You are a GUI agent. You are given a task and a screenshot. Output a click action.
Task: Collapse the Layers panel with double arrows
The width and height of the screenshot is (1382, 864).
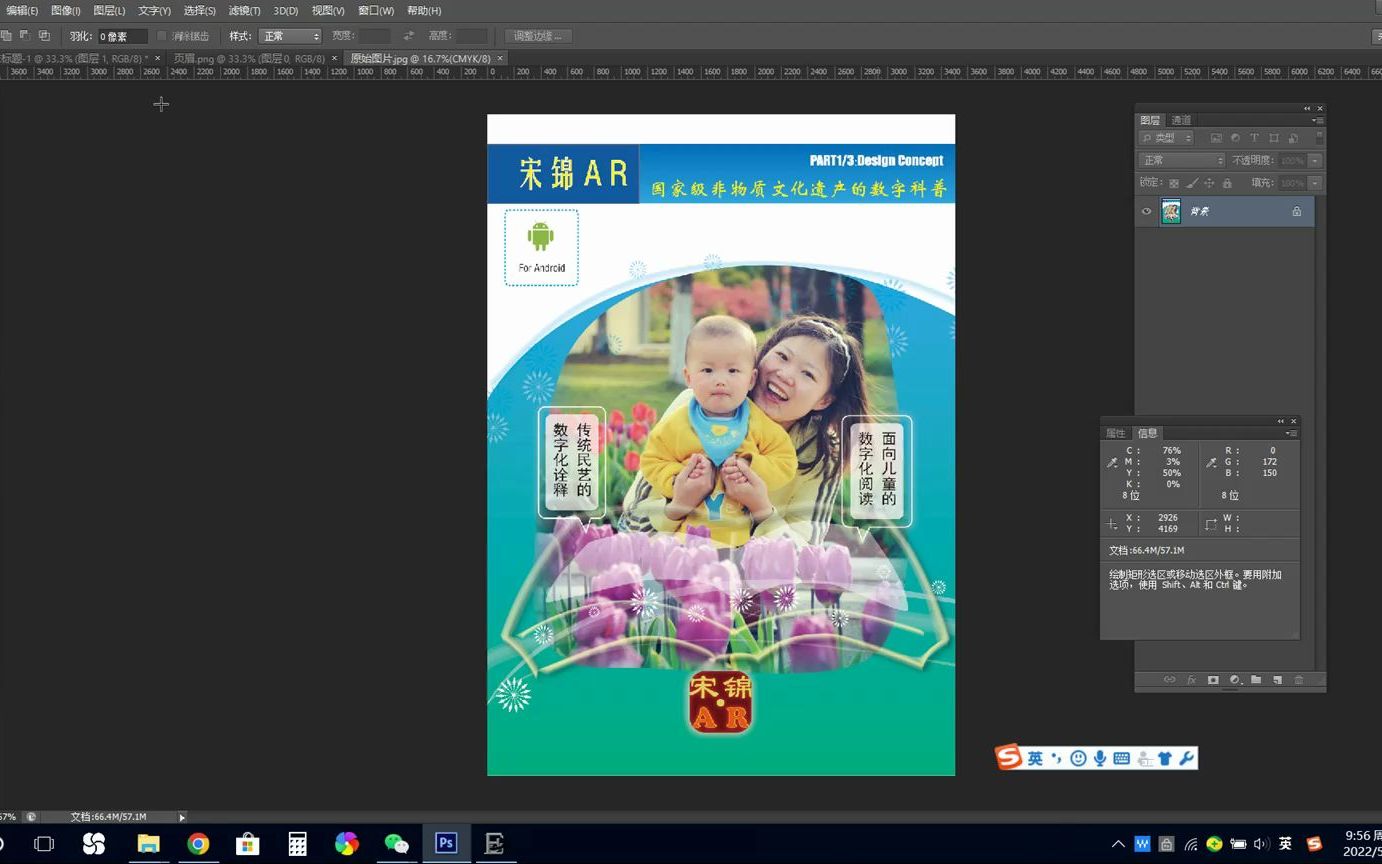(1307, 108)
